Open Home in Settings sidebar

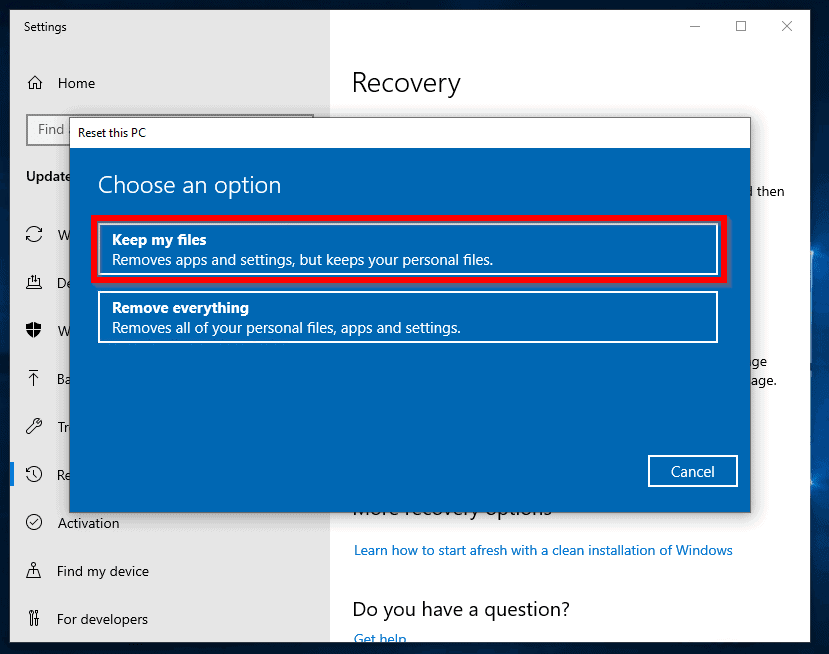tap(76, 83)
